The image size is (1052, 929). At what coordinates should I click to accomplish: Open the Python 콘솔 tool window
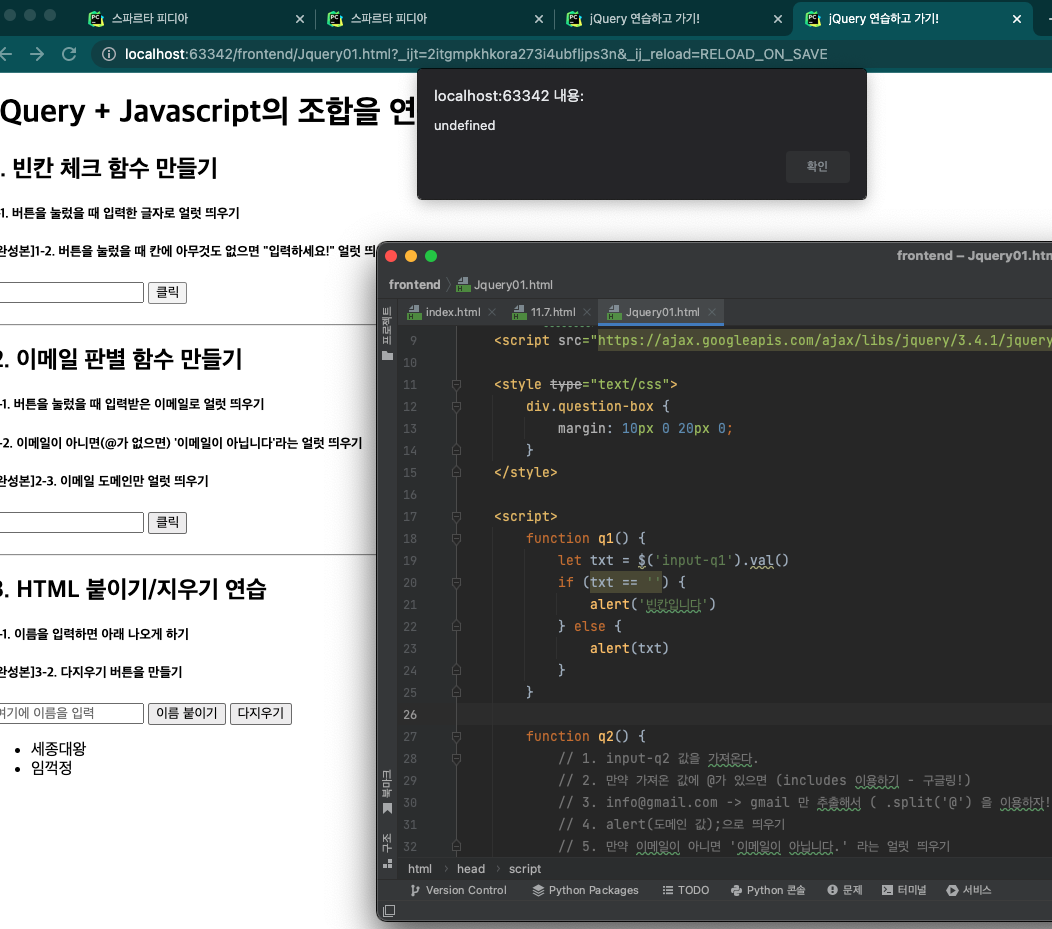pyautogui.click(x=768, y=890)
